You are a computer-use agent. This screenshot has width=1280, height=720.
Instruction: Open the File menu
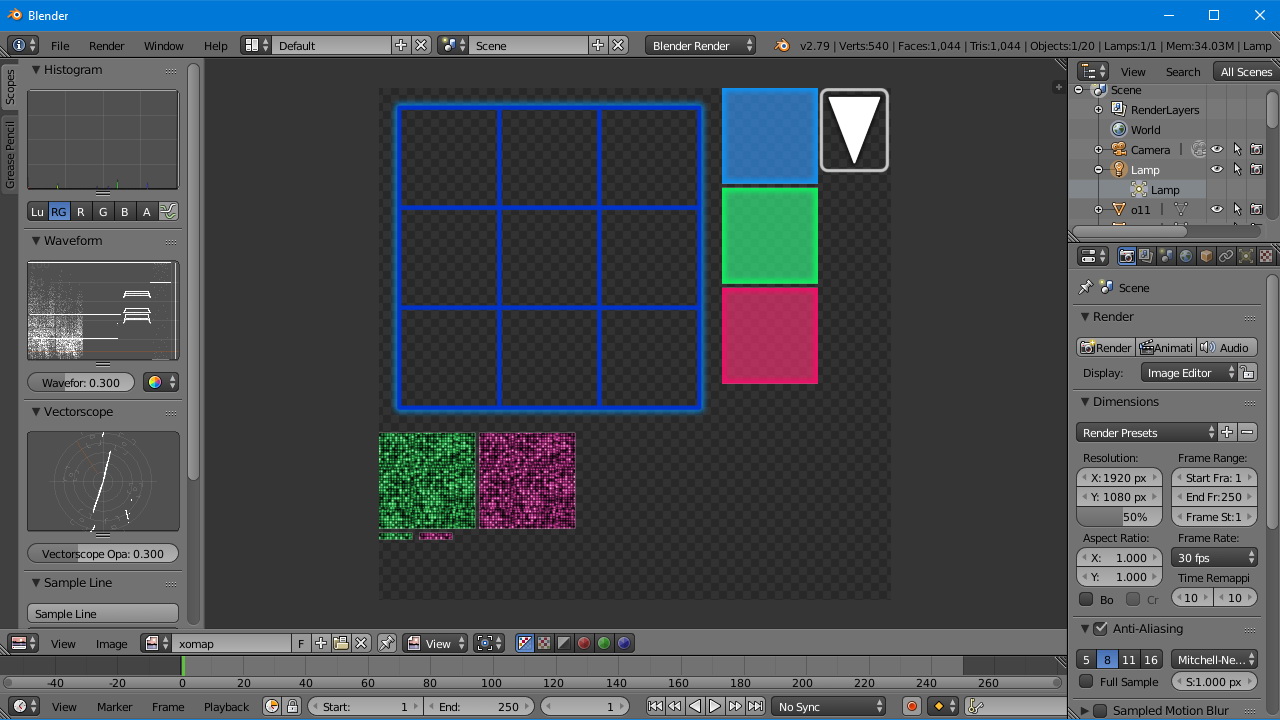click(60, 45)
